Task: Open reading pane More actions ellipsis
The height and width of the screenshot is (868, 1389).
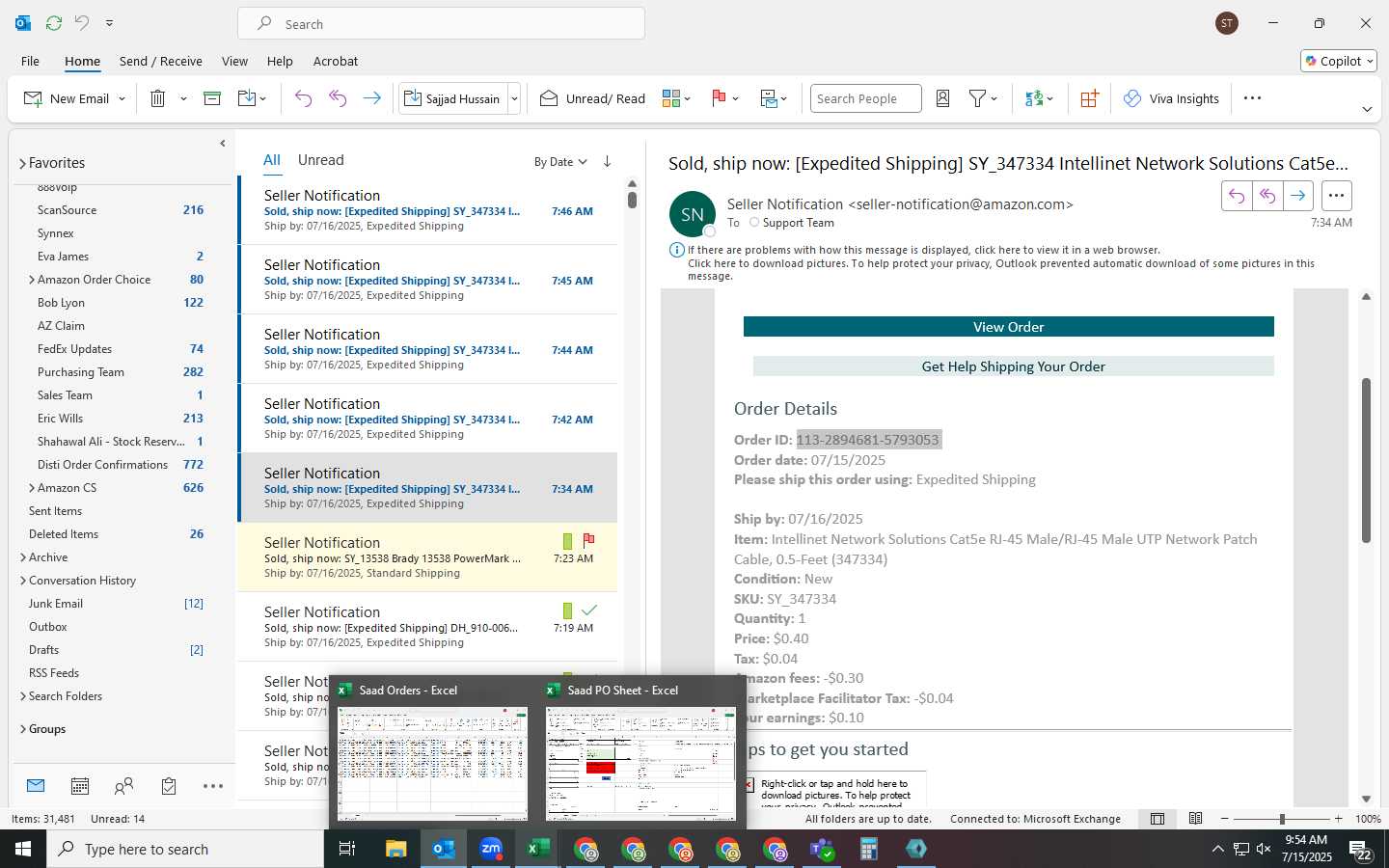Action: (1336, 196)
